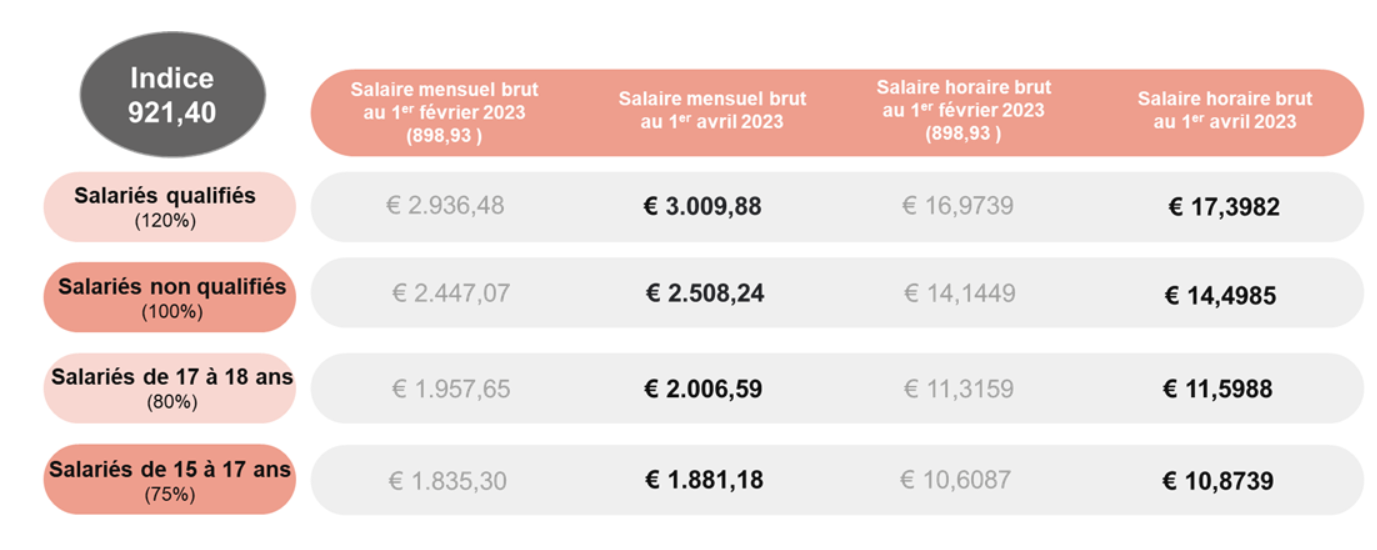Select the € 2.936,48 greyed salary value

445,206
